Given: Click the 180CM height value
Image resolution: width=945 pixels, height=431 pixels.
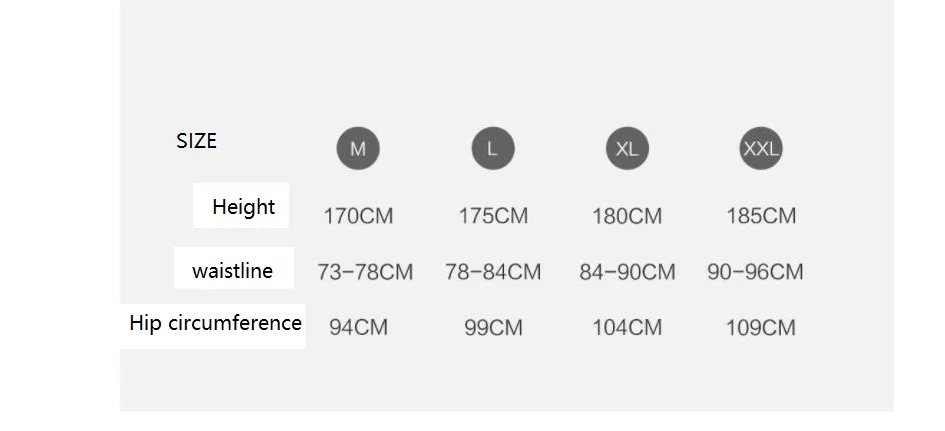Looking at the screenshot, I should tap(627, 216).
